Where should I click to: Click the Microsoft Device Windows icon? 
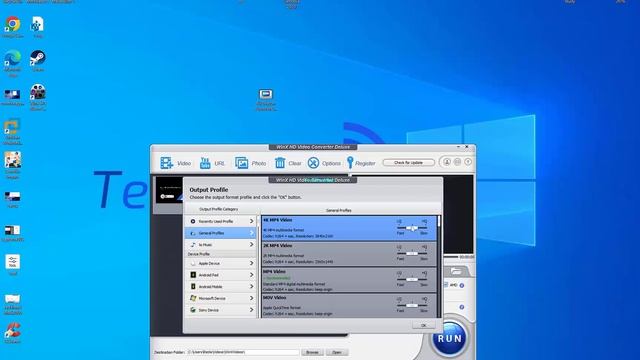point(193,298)
